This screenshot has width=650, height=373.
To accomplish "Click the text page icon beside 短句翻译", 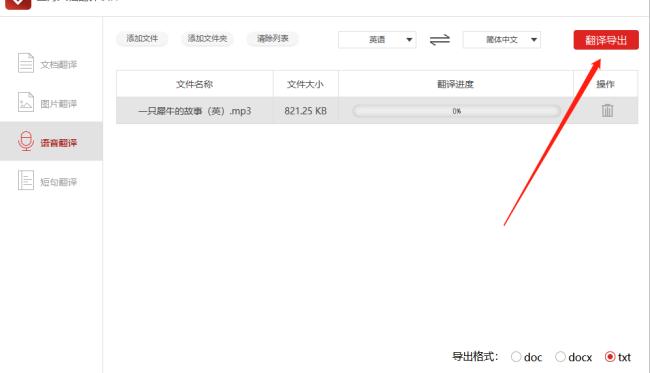I will click(26, 180).
